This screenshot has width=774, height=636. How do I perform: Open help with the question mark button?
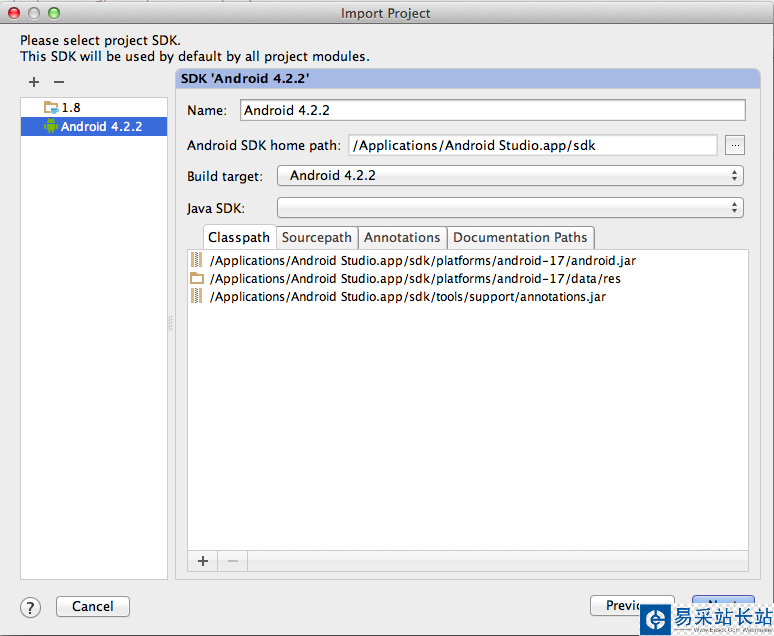[x=31, y=607]
